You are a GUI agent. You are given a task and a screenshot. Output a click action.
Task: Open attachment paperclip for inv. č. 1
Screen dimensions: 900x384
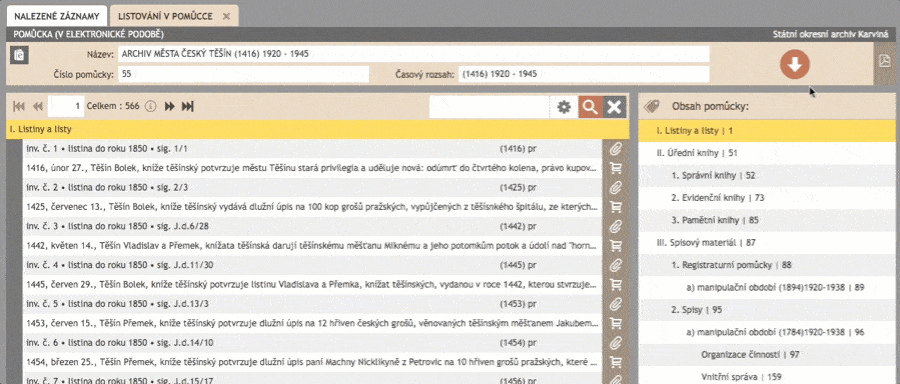click(x=616, y=149)
